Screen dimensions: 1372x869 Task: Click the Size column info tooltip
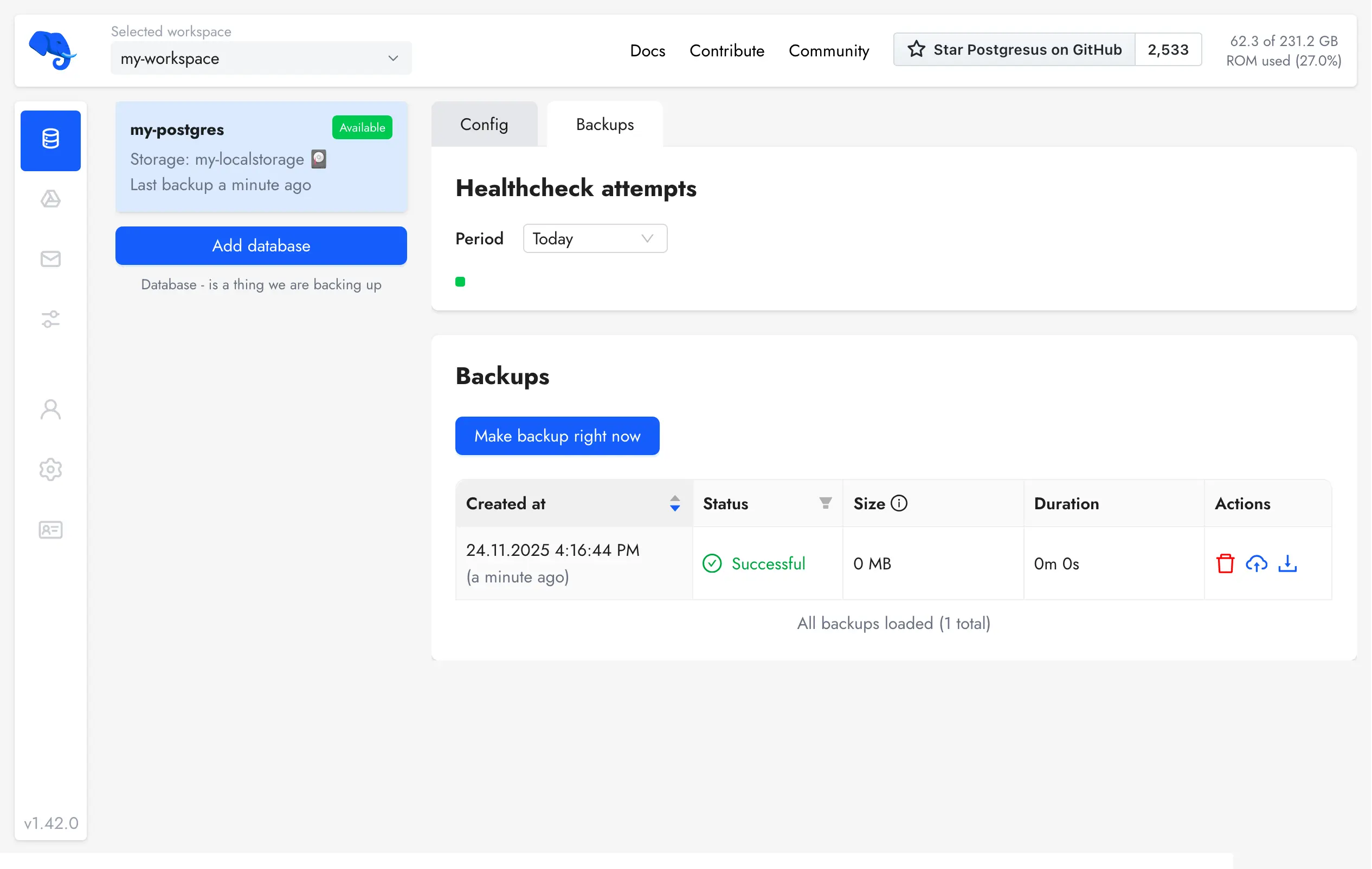point(899,503)
